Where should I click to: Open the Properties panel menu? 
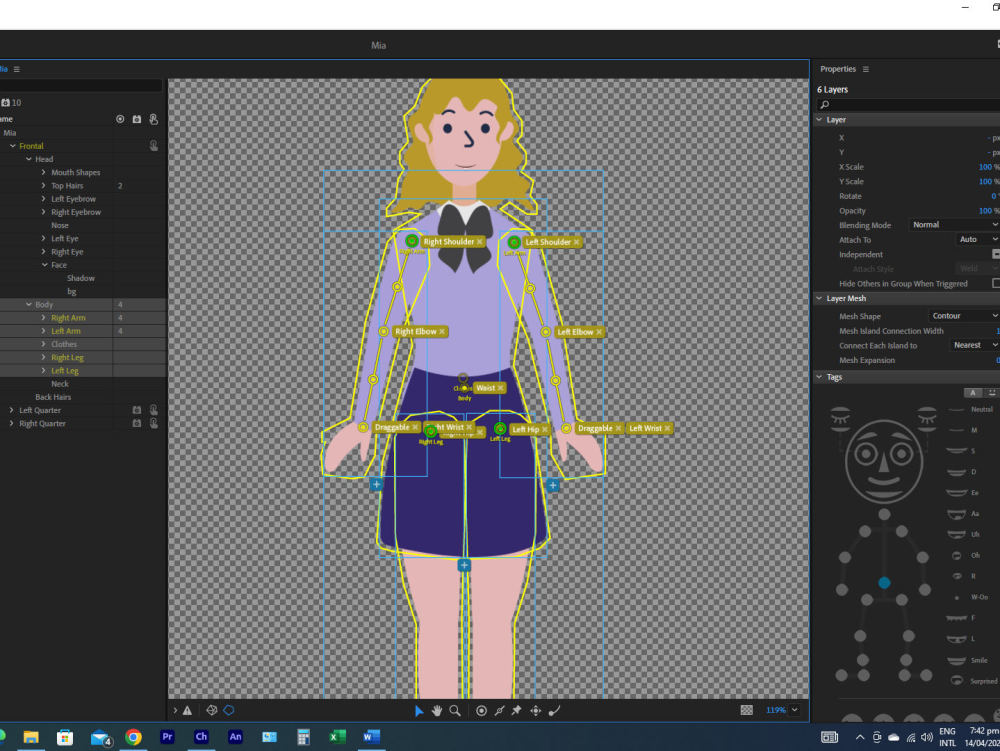pyautogui.click(x=867, y=68)
